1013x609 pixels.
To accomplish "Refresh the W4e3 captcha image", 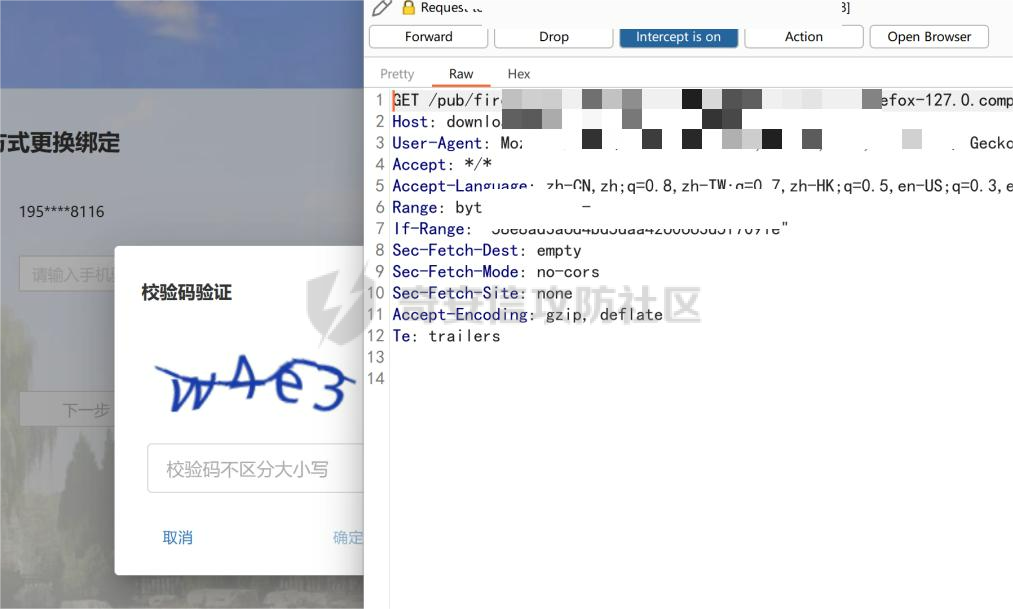I will (x=255, y=386).
